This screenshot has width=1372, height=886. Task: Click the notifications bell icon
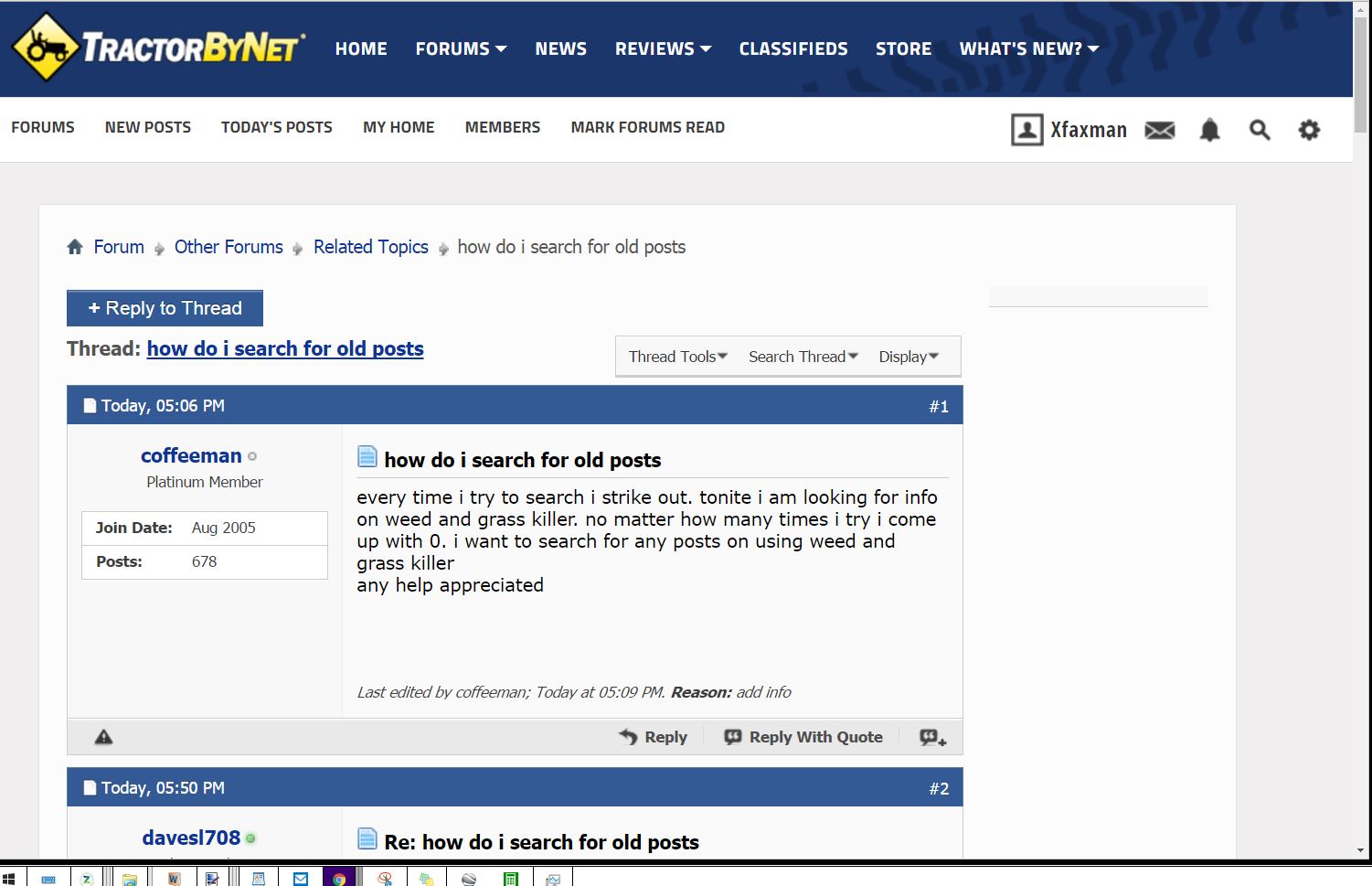(1209, 131)
